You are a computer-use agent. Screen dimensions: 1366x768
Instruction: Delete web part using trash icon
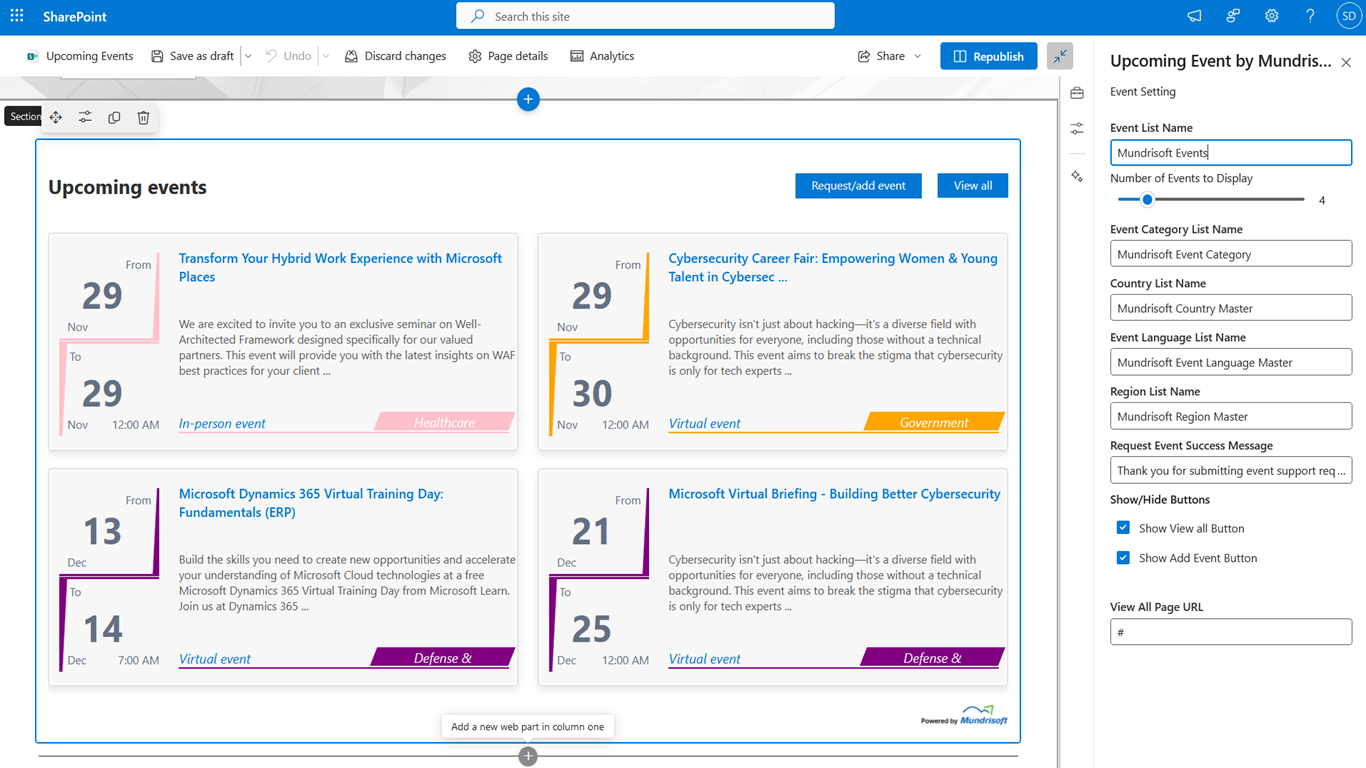click(x=143, y=118)
